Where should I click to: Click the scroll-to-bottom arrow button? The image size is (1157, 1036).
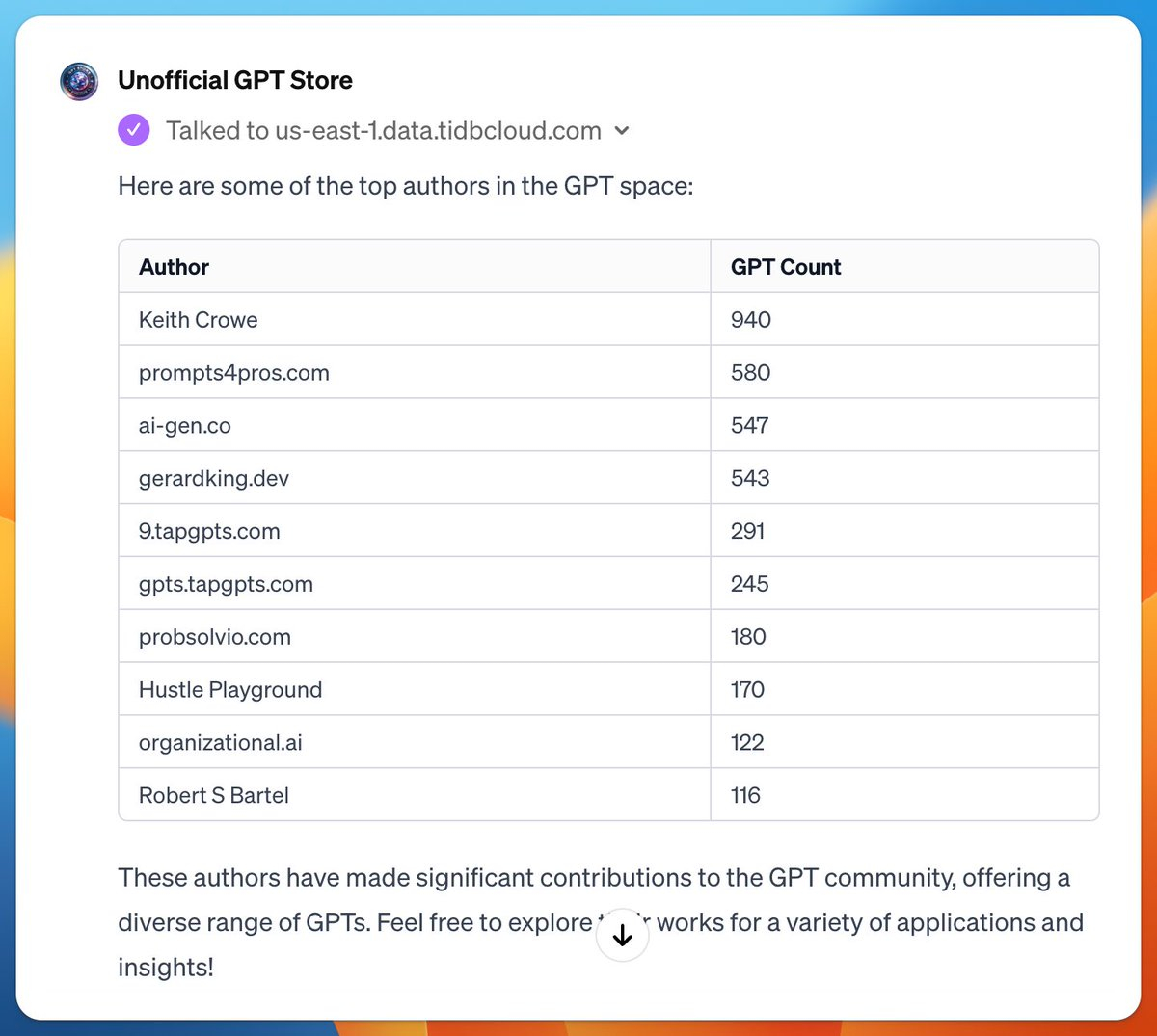623,935
